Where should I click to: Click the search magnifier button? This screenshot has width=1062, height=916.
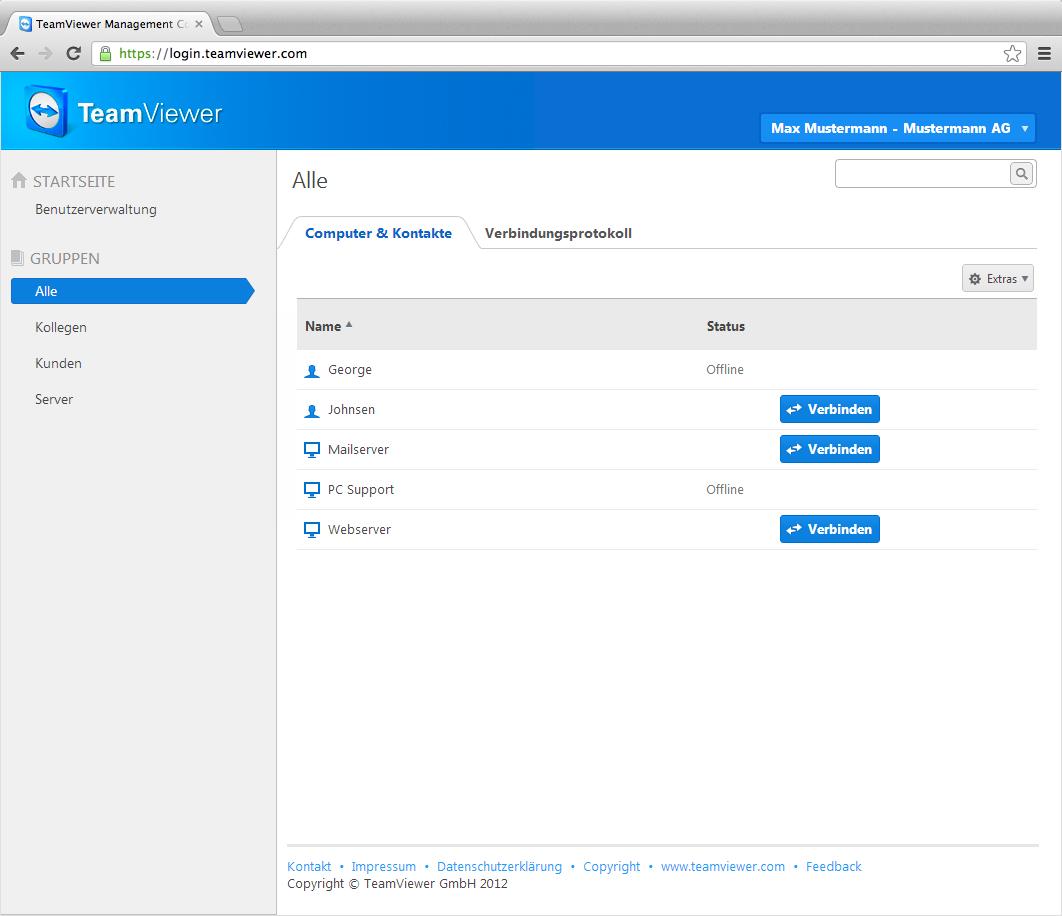[1021, 173]
